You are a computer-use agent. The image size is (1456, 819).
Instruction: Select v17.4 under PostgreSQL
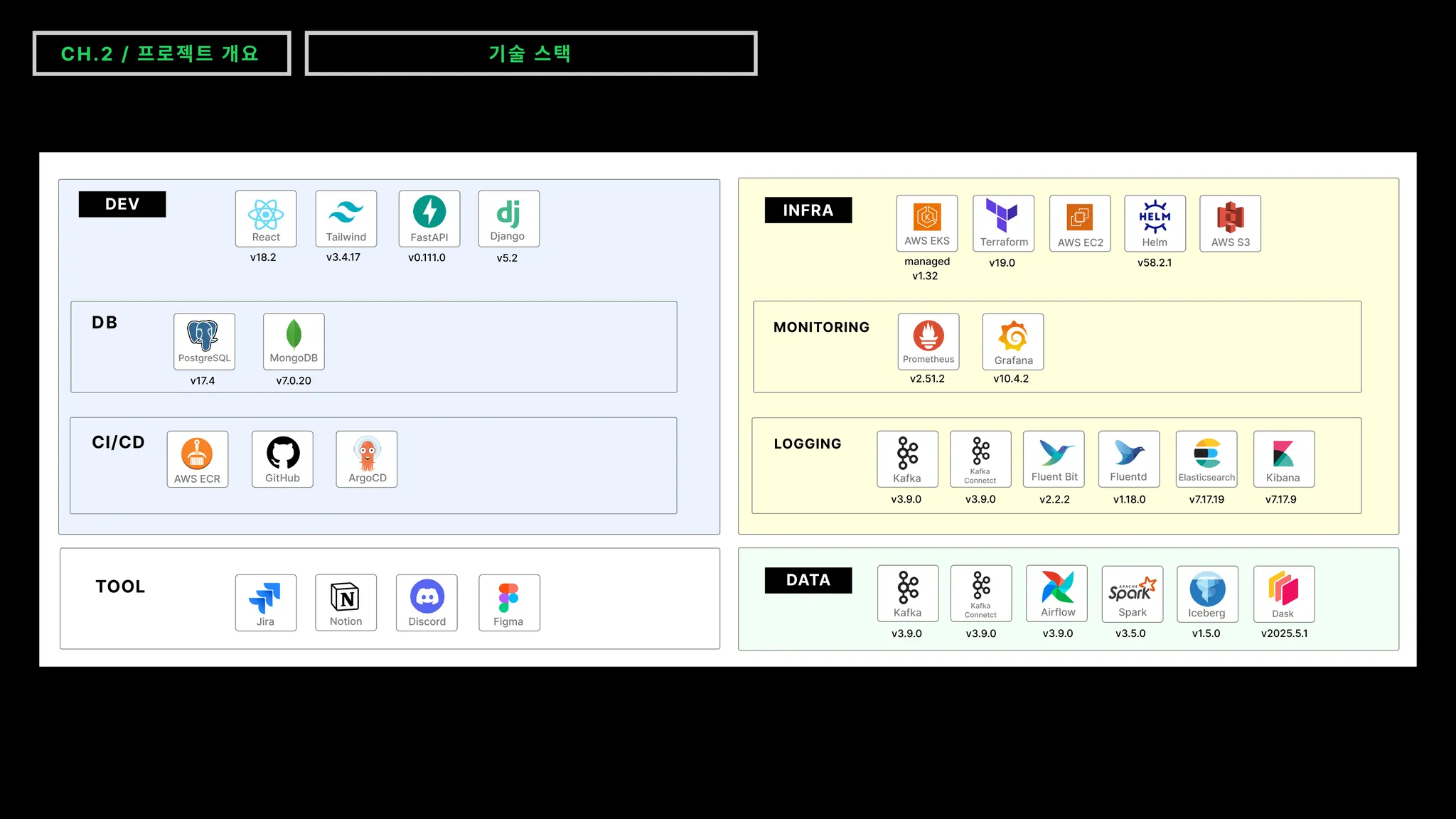pyautogui.click(x=203, y=380)
